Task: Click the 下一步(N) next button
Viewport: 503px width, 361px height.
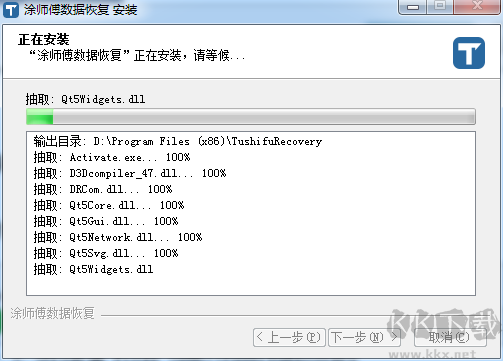Action: pos(364,337)
